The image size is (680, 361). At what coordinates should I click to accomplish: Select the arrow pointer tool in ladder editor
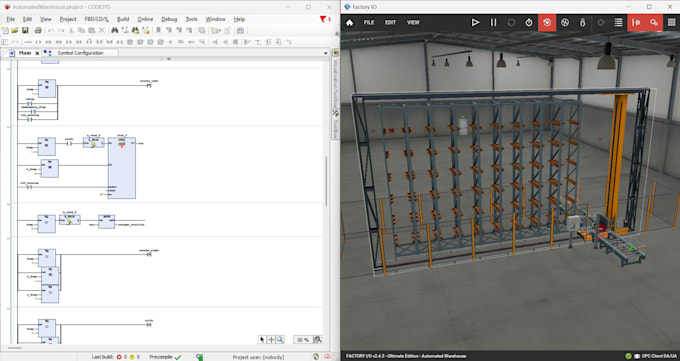262,340
